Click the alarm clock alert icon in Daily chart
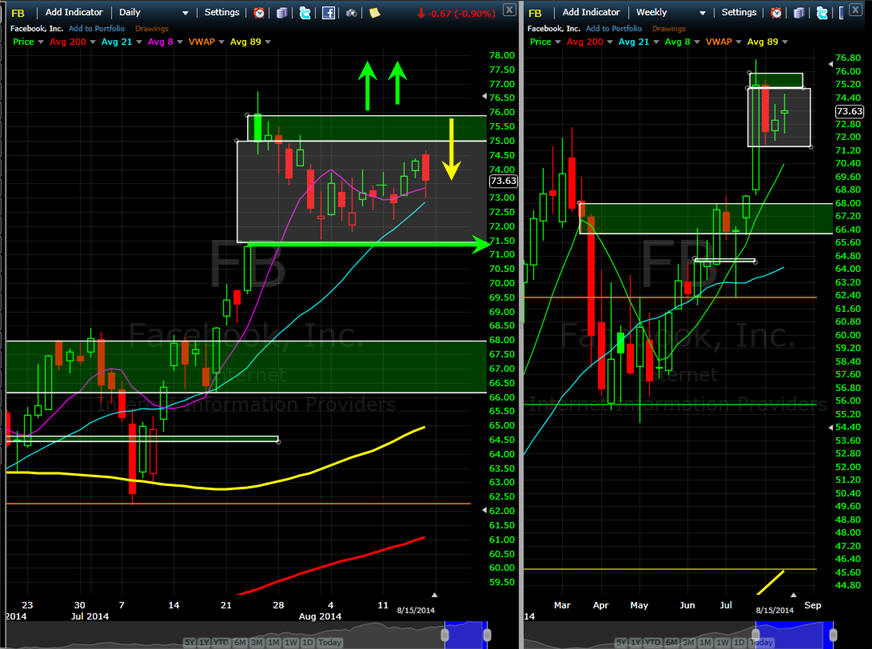Screen dimensions: 872x649 (259, 12)
